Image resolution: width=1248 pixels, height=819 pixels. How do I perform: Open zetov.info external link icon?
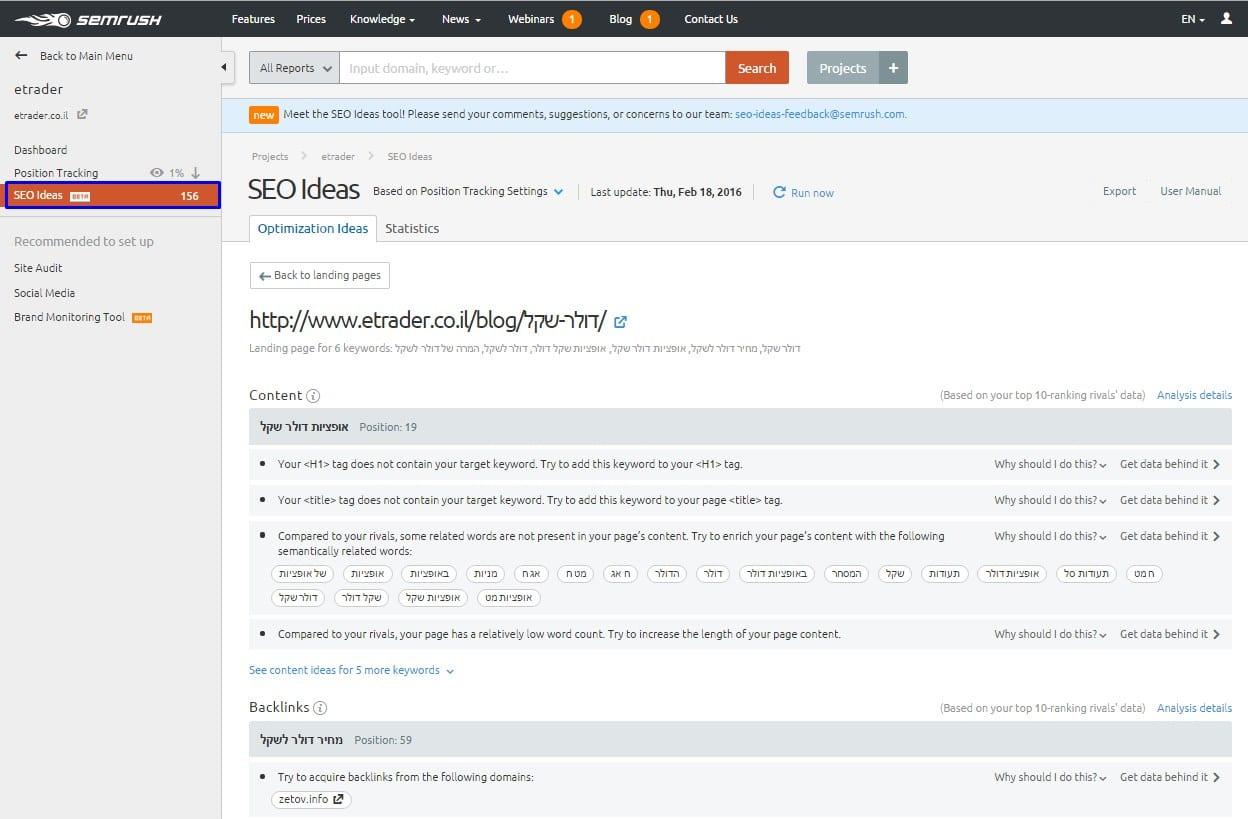[x=339, y=799]
